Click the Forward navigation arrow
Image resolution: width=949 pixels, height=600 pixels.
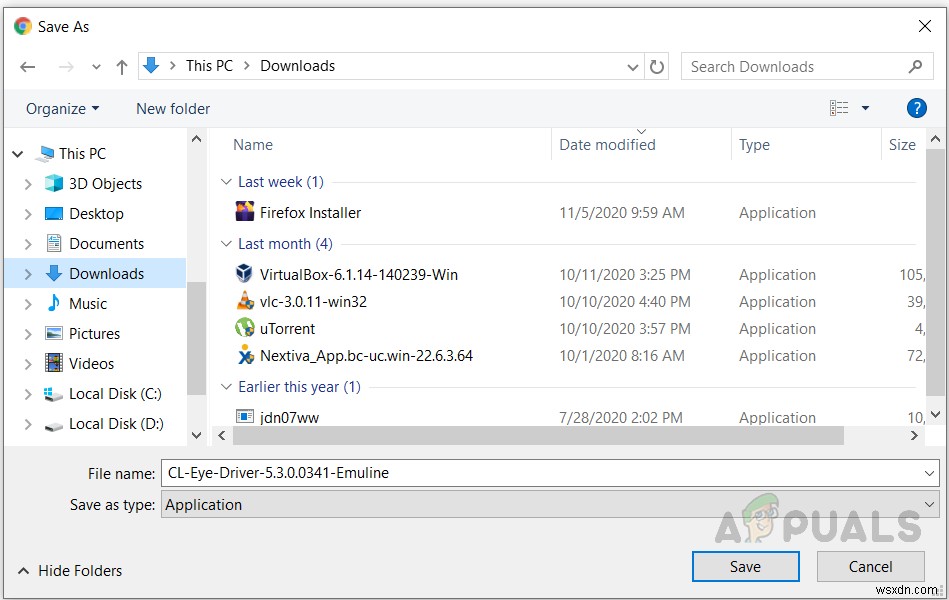[66, 67]
